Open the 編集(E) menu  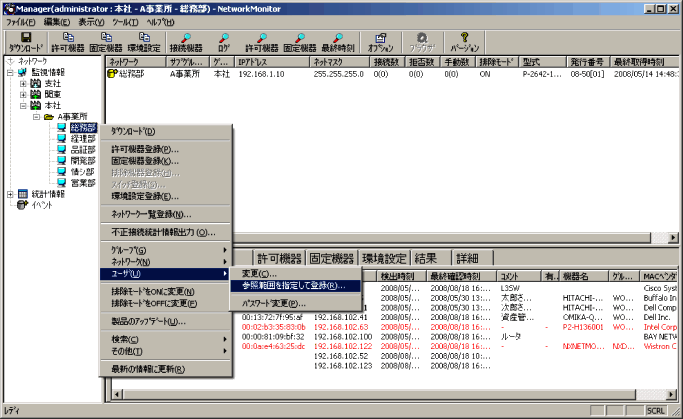(57, 22)
